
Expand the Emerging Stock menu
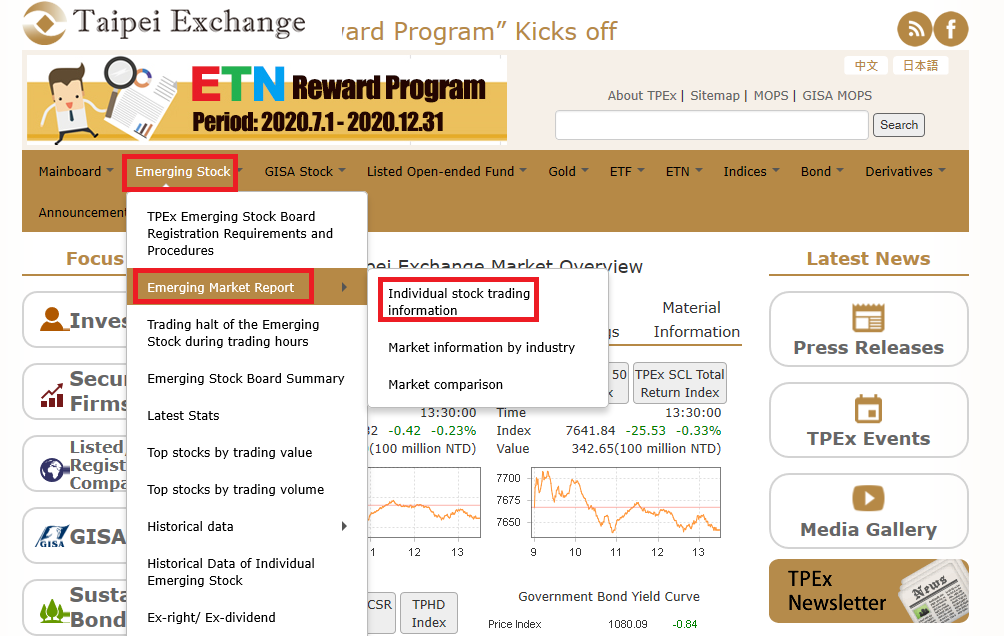182,172
